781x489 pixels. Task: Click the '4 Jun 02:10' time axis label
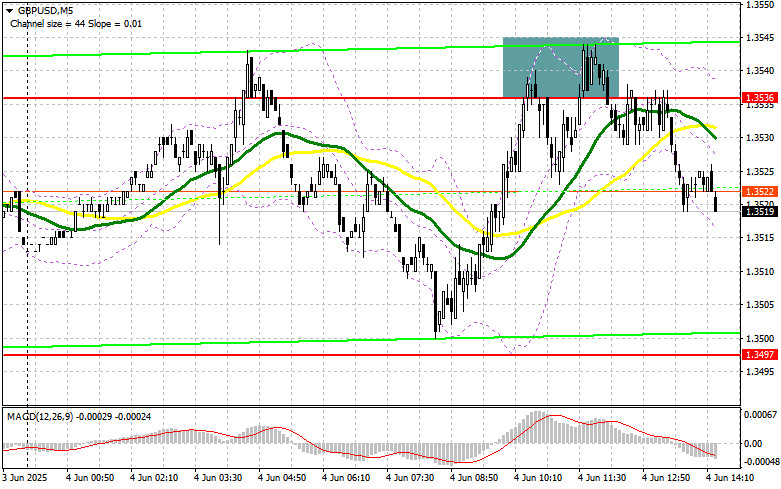click(x=154, y=478)
